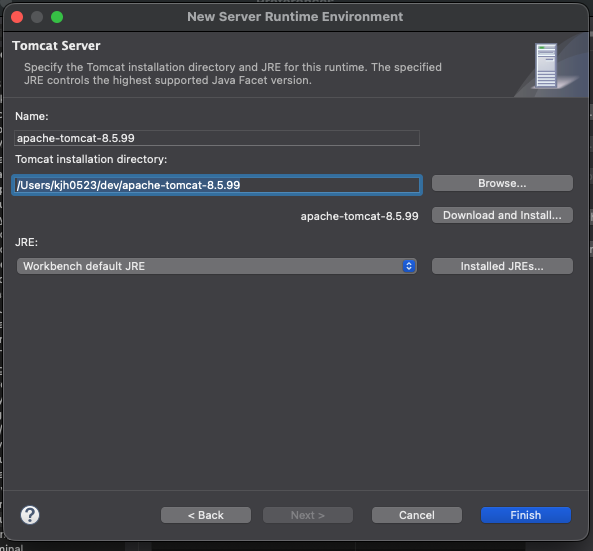Focus the Name text field
Image resolution: width=593 pixels, height=551 pixels.
point(217,138)
